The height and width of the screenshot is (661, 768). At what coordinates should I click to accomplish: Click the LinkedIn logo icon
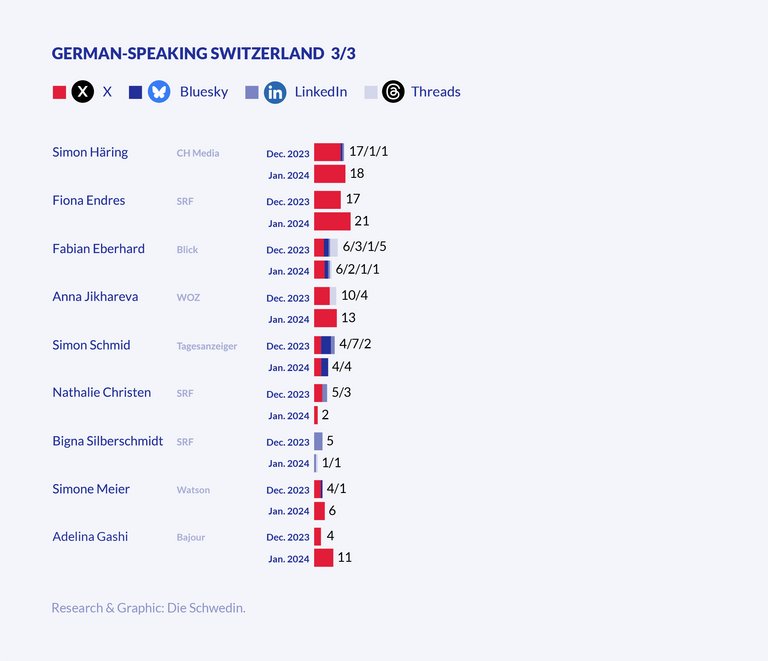pos(275,92)
